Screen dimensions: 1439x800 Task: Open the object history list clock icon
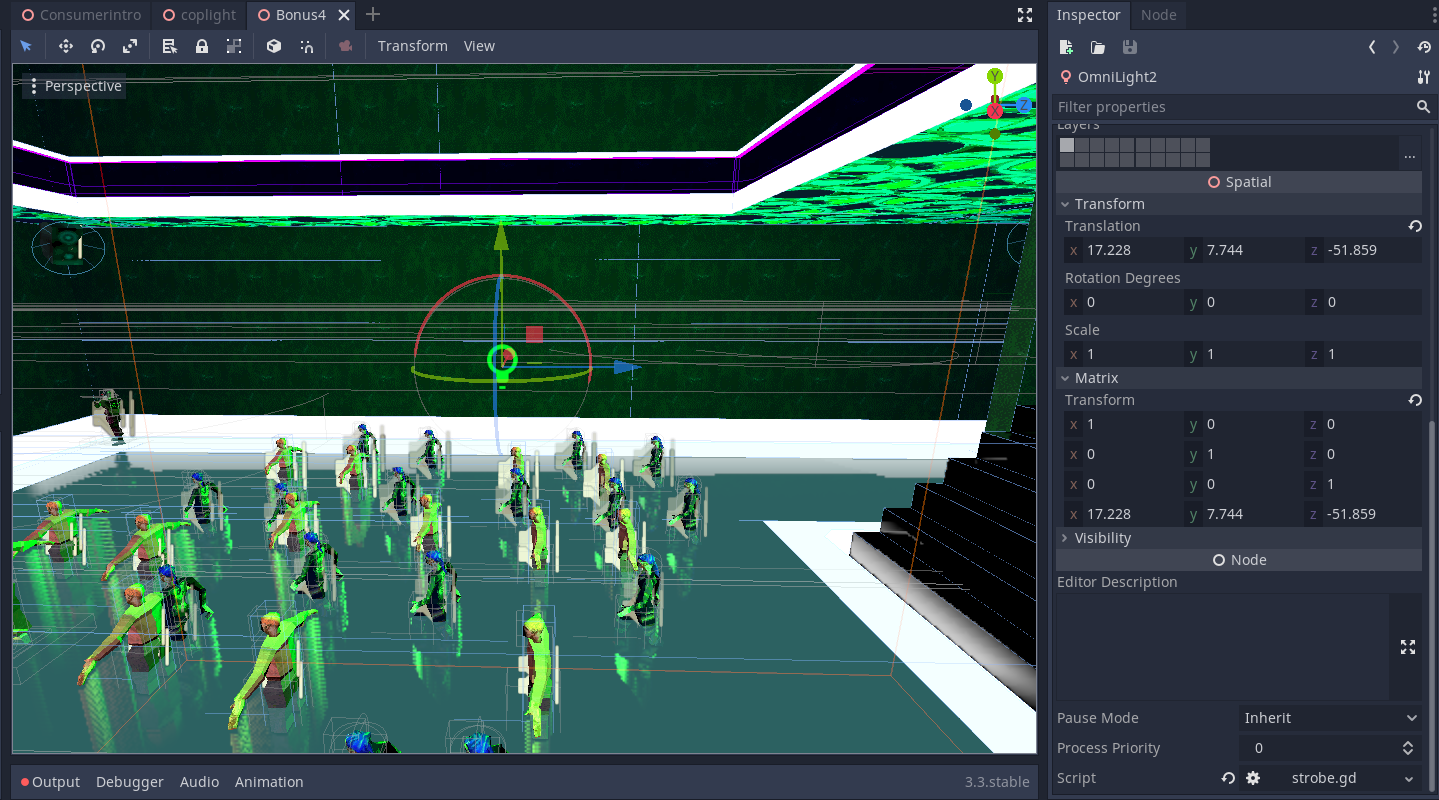1424,47
